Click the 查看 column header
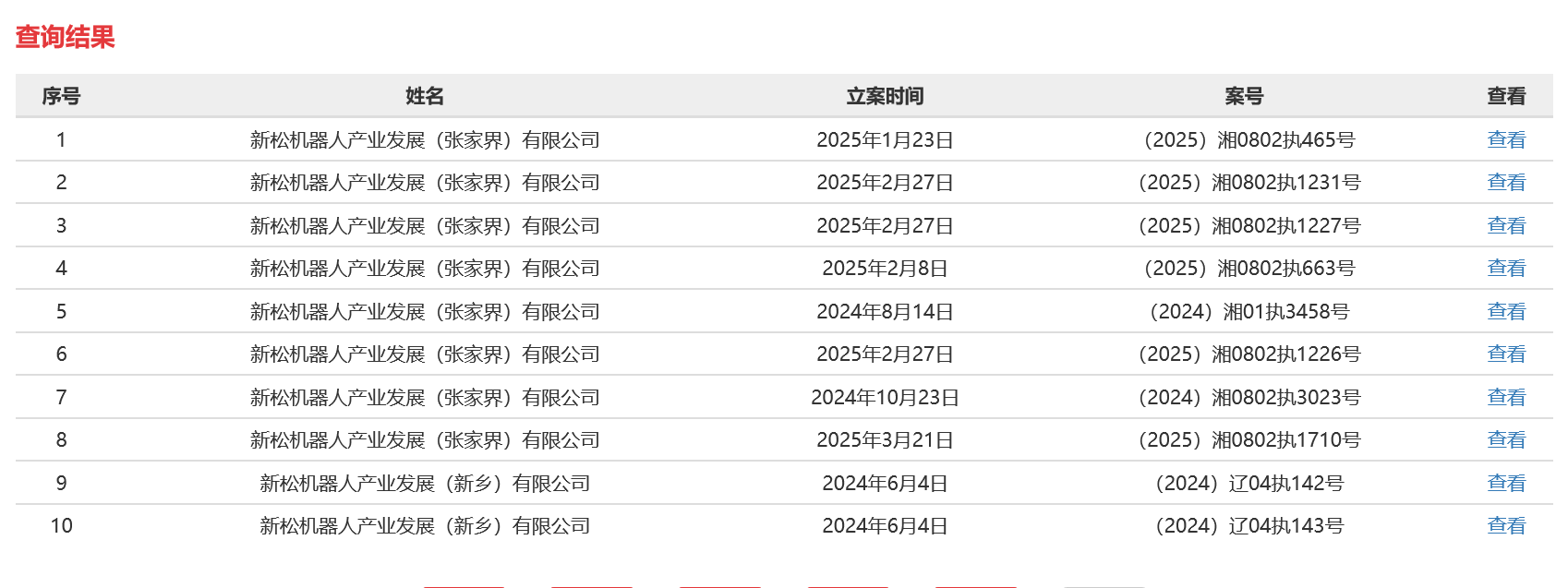 (1506, 96)
